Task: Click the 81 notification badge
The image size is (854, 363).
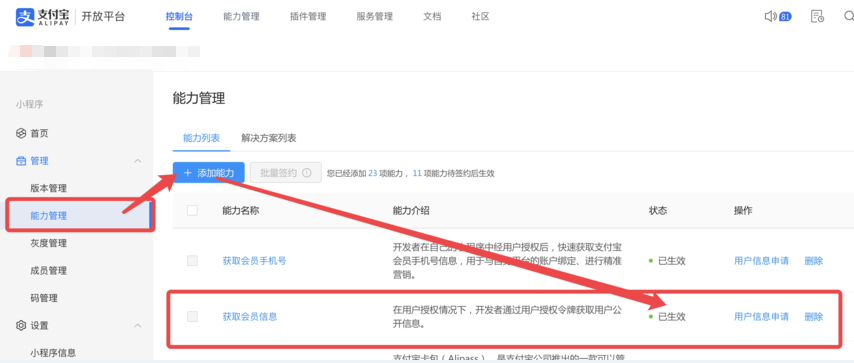Action: point(785,17)
